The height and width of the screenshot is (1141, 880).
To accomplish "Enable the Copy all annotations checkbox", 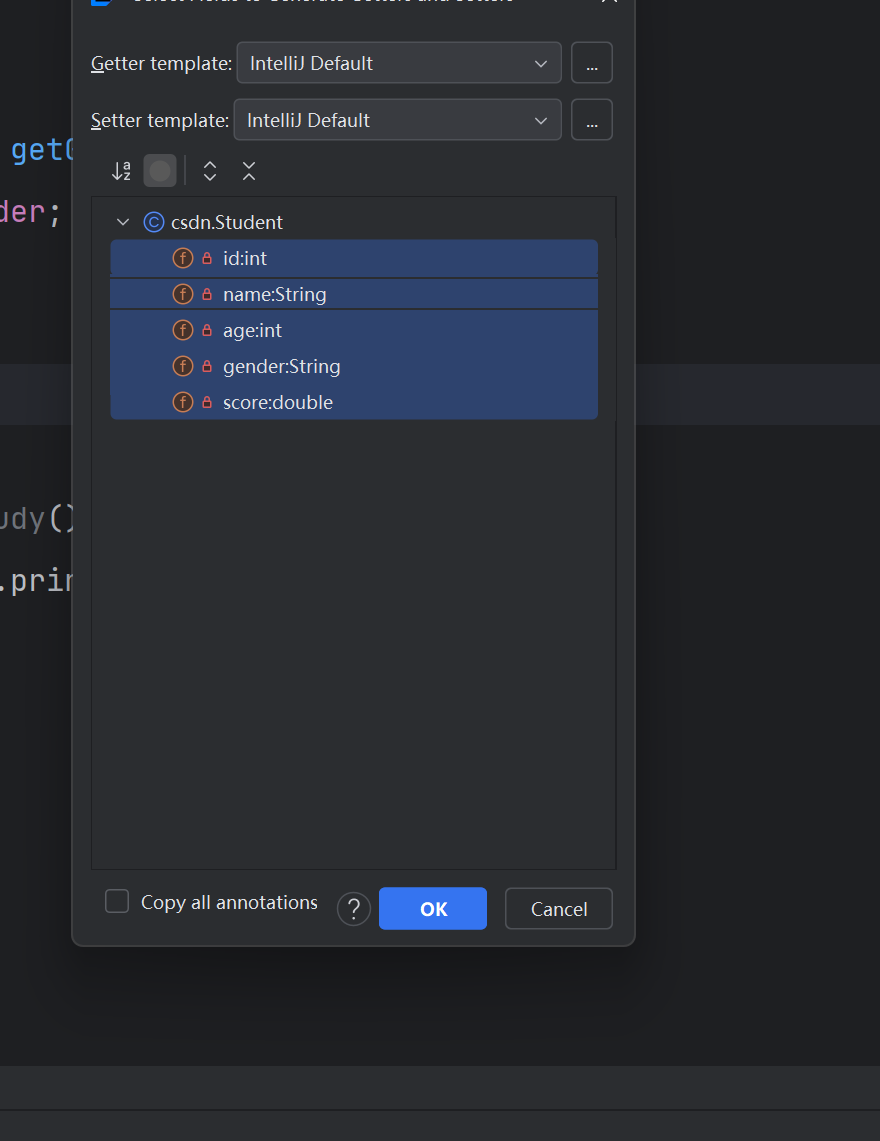I will tap(117, 902).
